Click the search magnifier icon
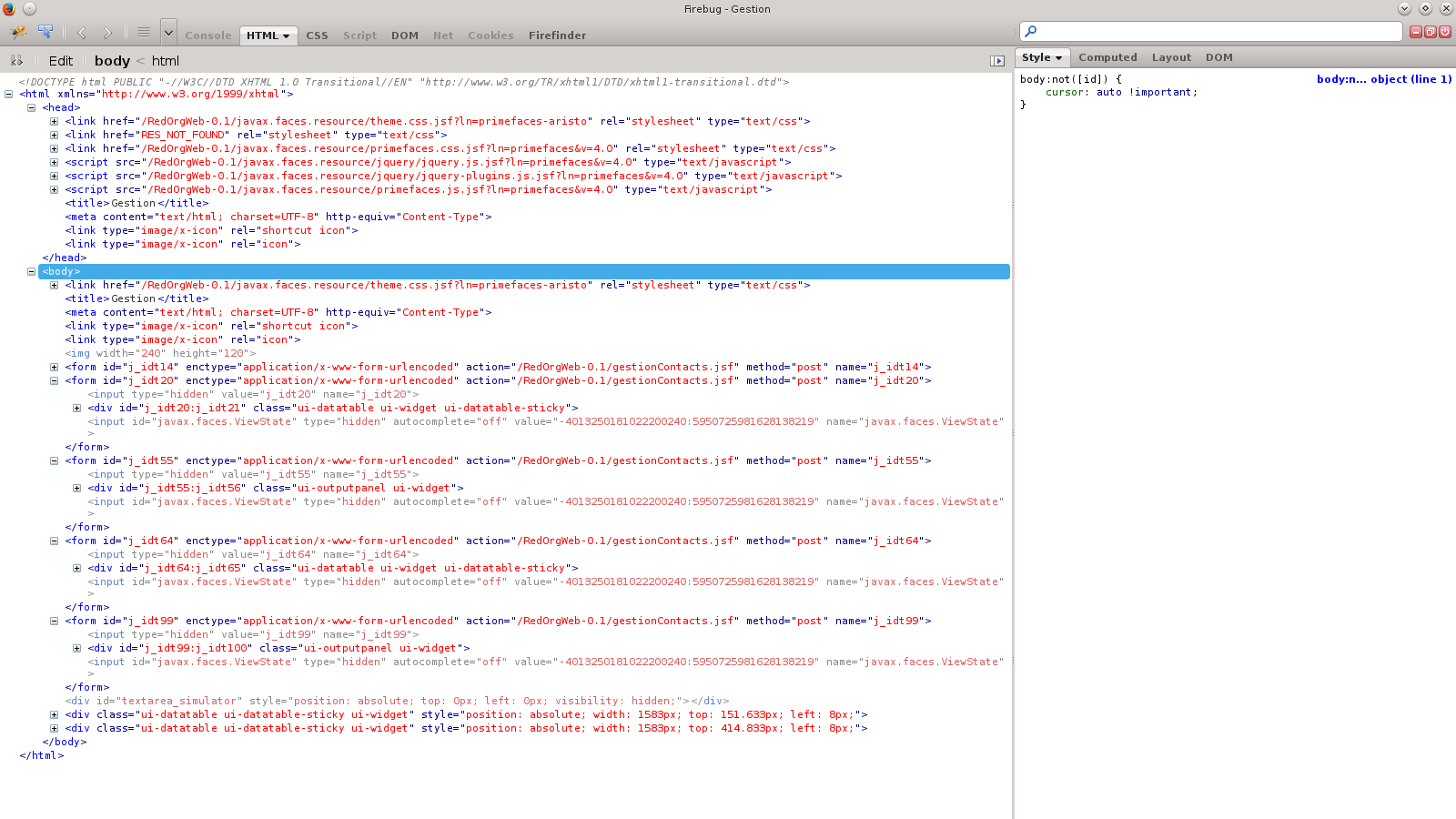 pyautogui.click(x=1031, y=32)
